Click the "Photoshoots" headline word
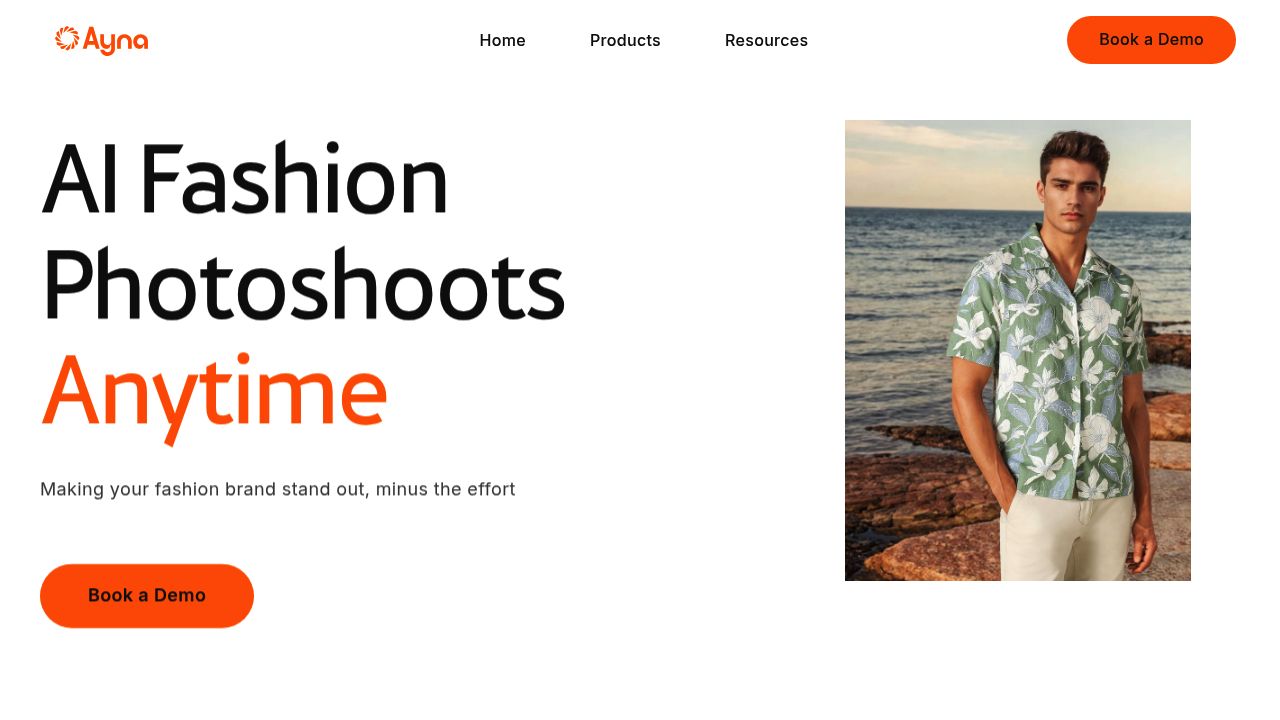This screenshot has width=1280, height=720. (303, 285)
